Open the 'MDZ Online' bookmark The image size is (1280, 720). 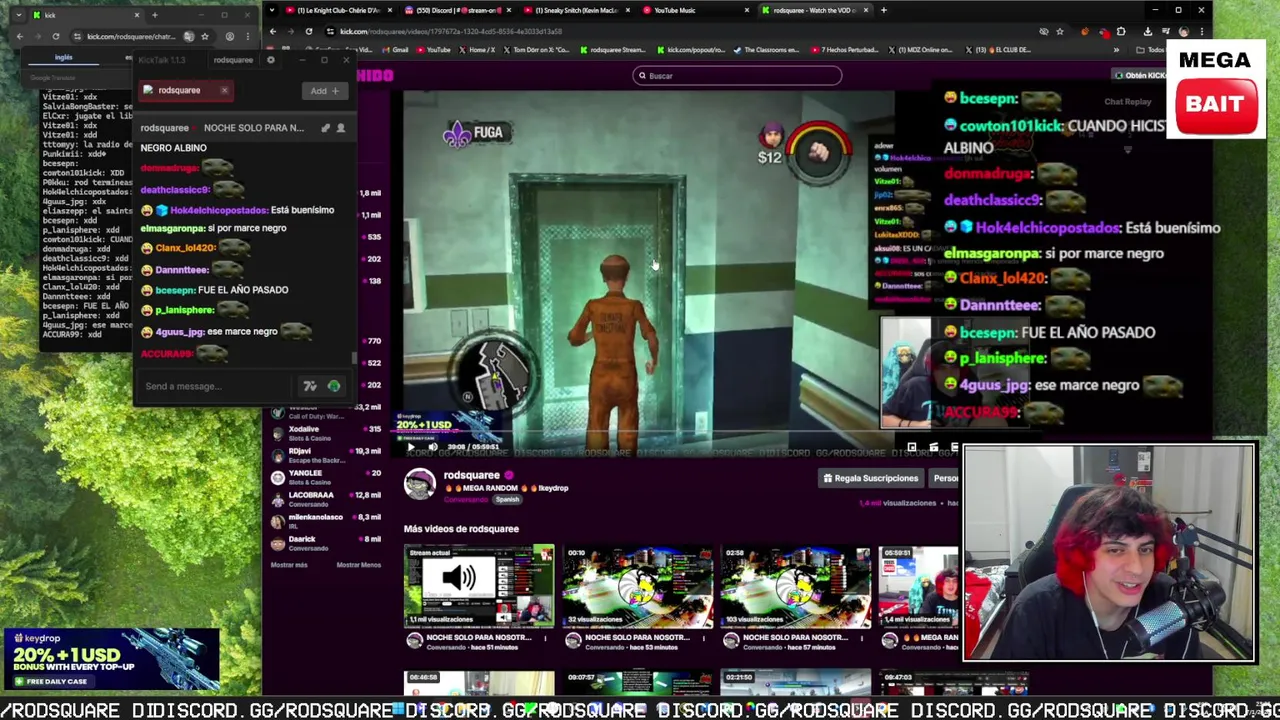[920, 50]
